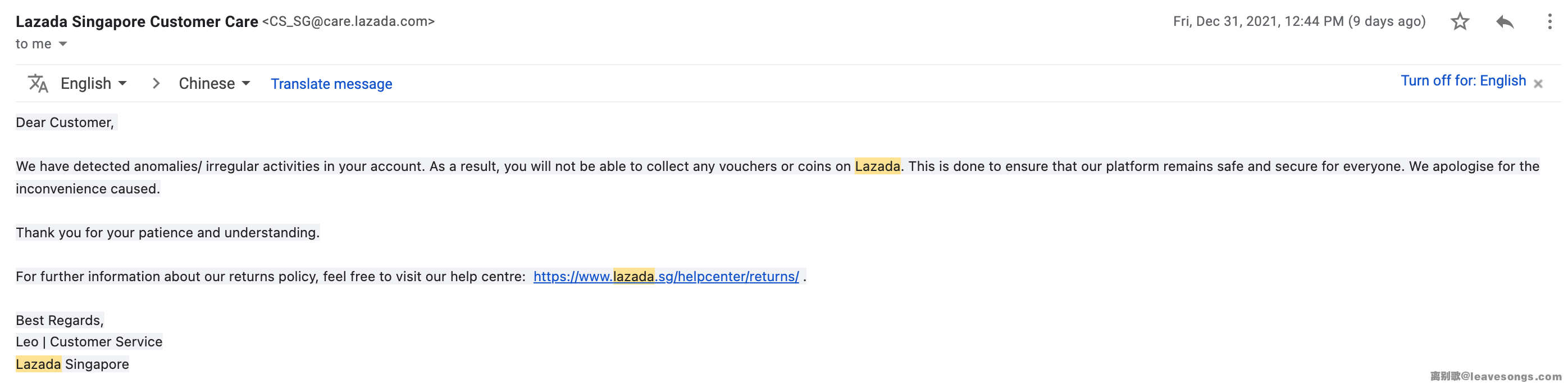Open the Lazada helpcenter returns link
1568x388 pixels.
pos(666,277)
